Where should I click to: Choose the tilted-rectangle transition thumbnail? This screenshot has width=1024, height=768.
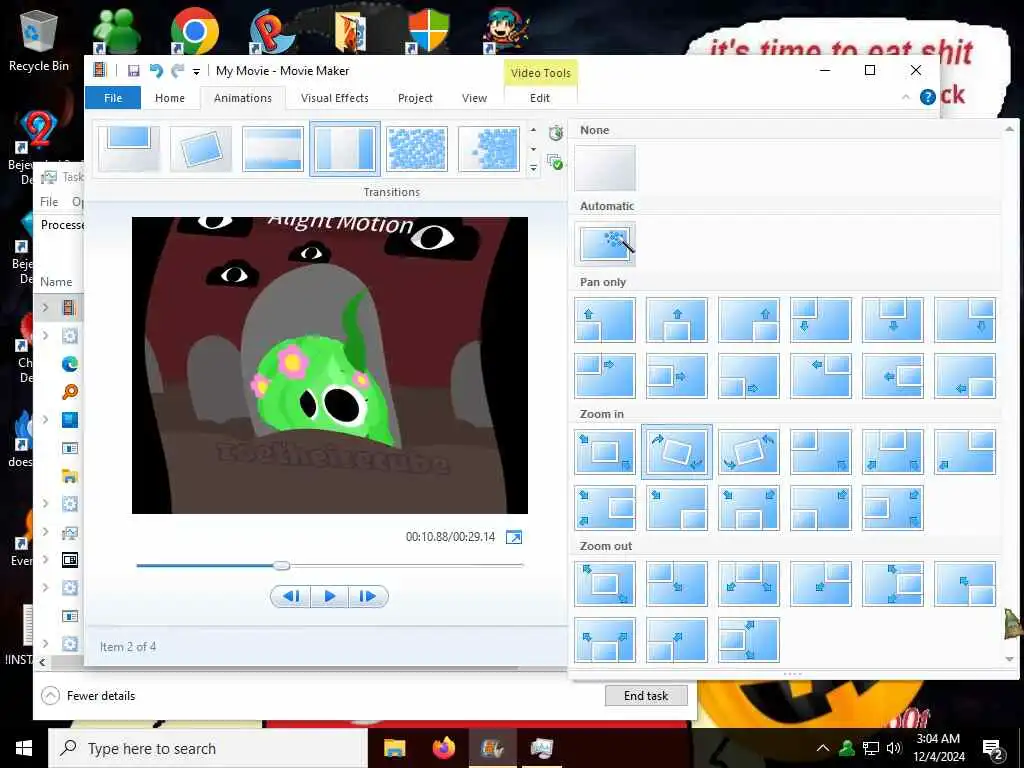200,149
